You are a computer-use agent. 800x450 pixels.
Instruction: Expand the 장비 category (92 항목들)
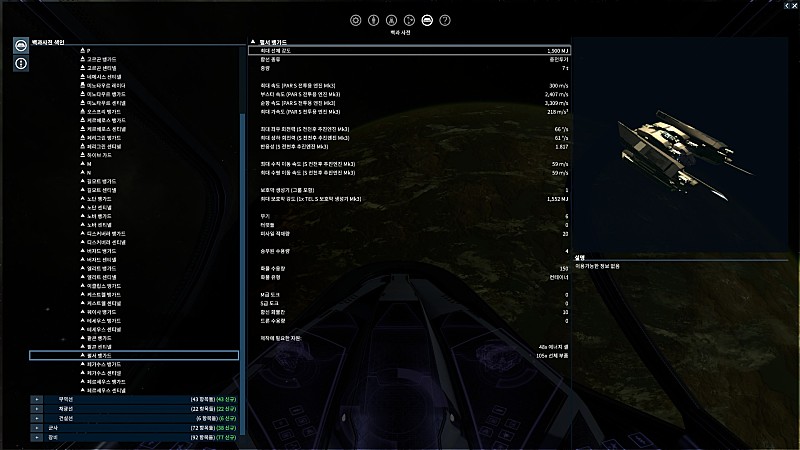pos(37,437)
